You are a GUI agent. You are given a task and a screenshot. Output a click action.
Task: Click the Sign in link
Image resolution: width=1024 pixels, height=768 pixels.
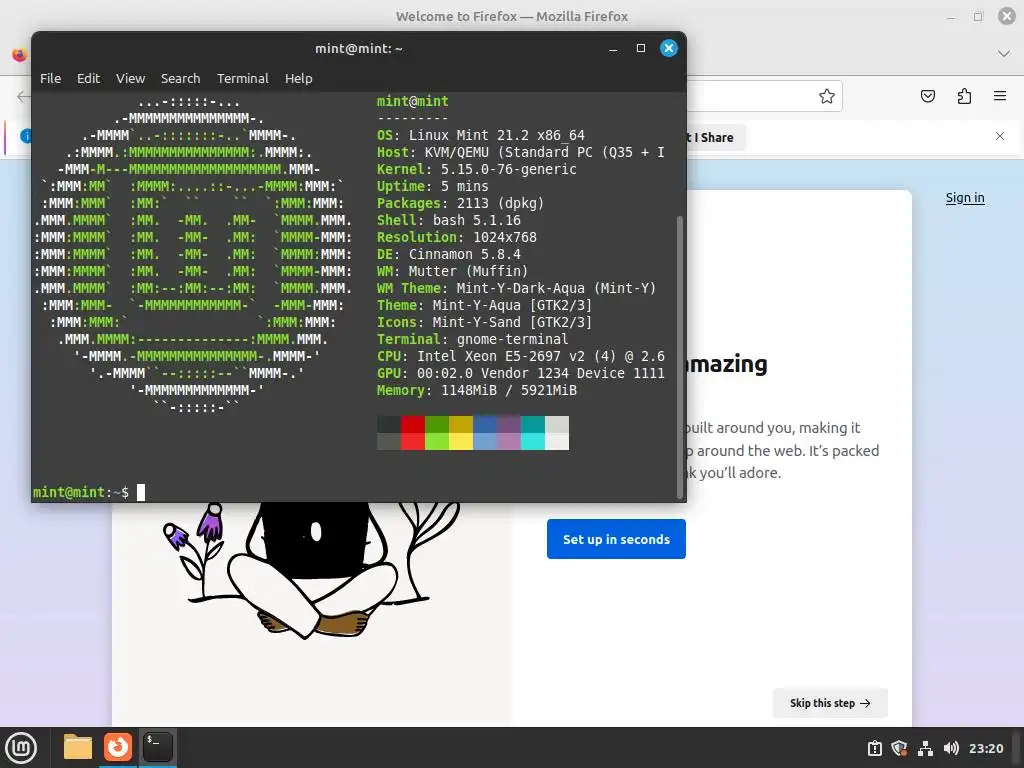coord(965,198)
